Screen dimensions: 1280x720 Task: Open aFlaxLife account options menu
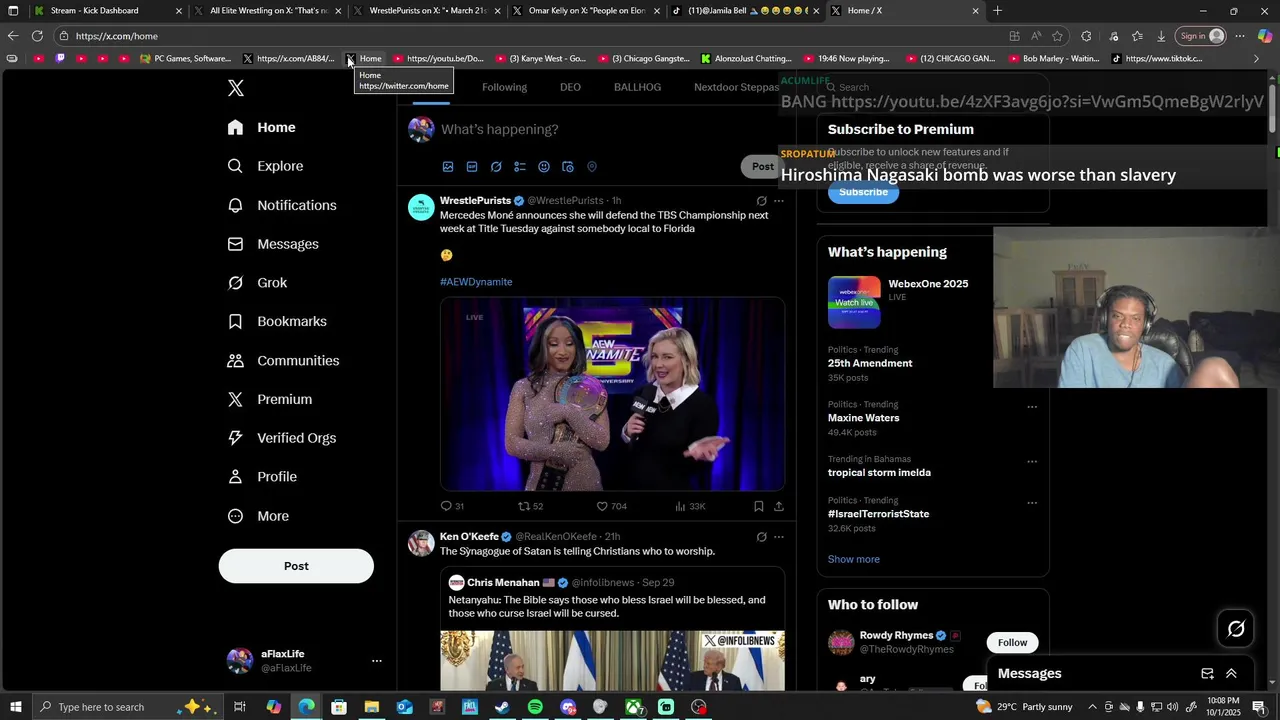click(x=377, y=661)
